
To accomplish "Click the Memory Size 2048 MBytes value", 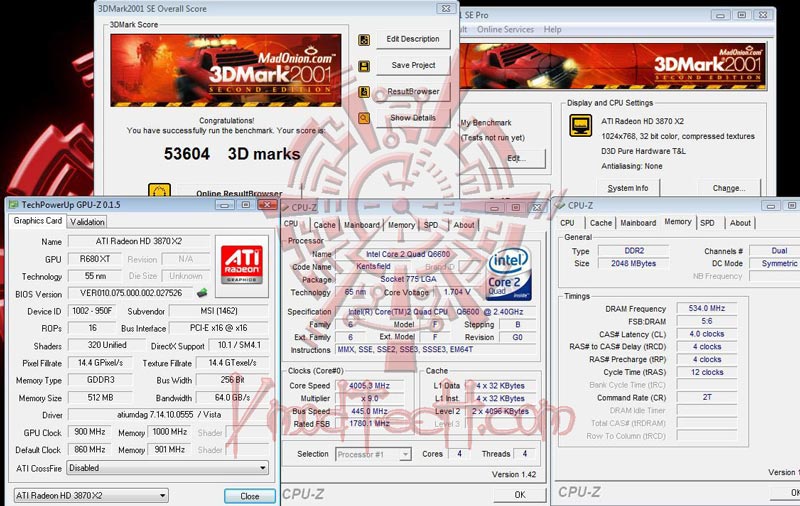I will pyautogui.click(x=633, y=263).
